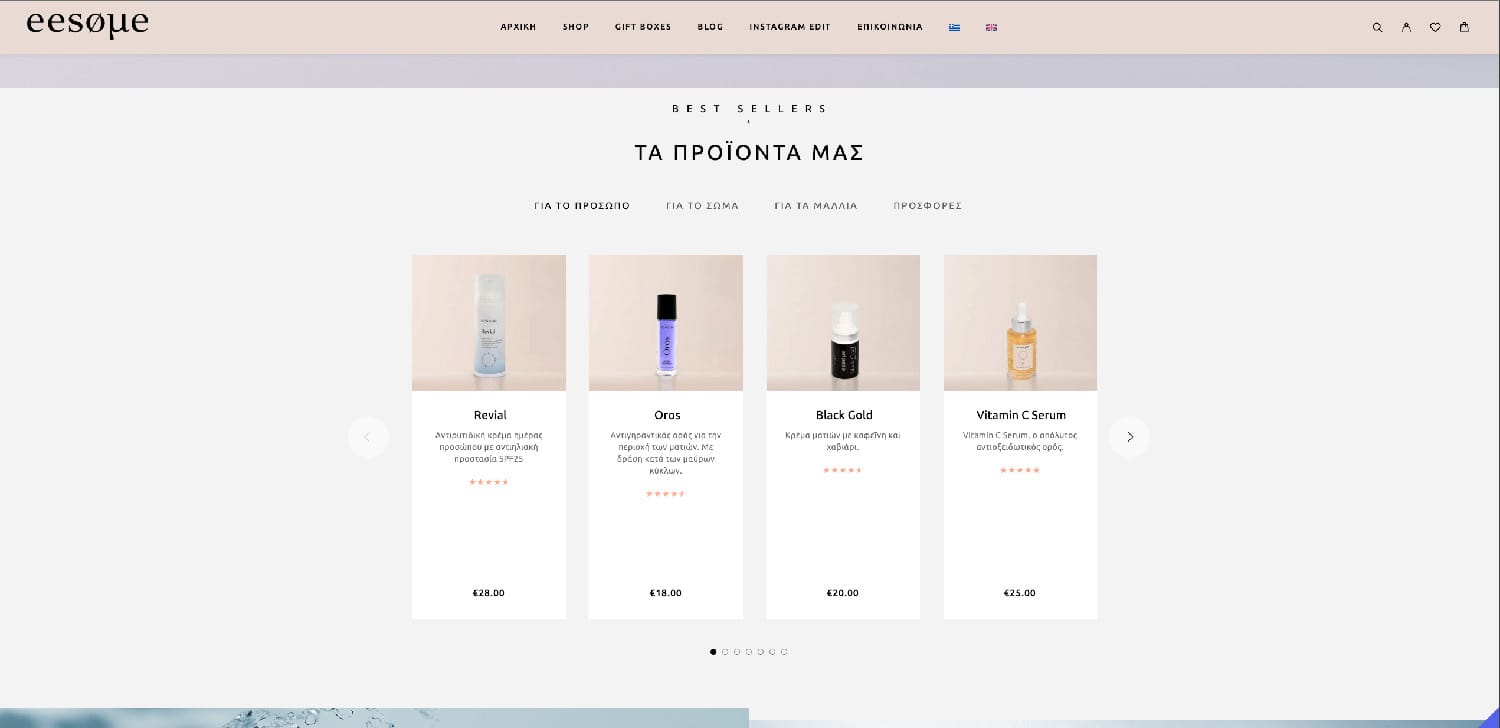The image size is (1500, 728).
Task: Open the Black Gold product name link
Action: click(x=844, y=415)
